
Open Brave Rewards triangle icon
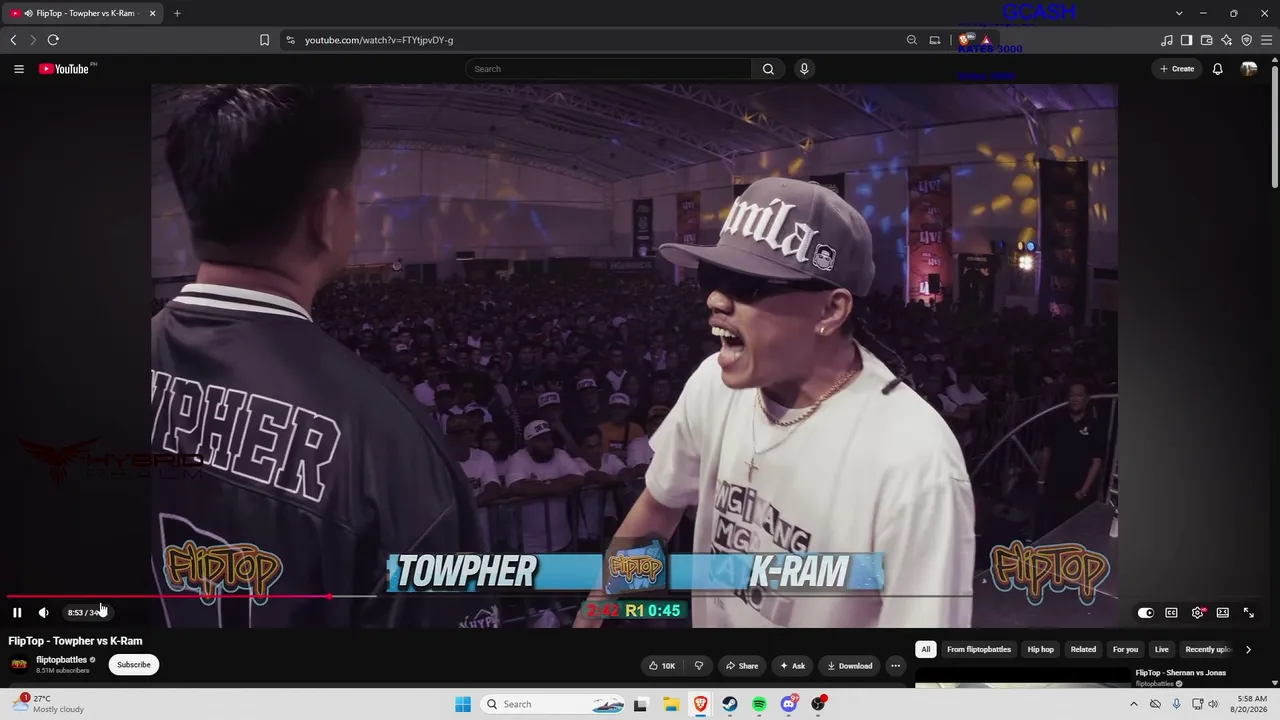tap(986, 40)
